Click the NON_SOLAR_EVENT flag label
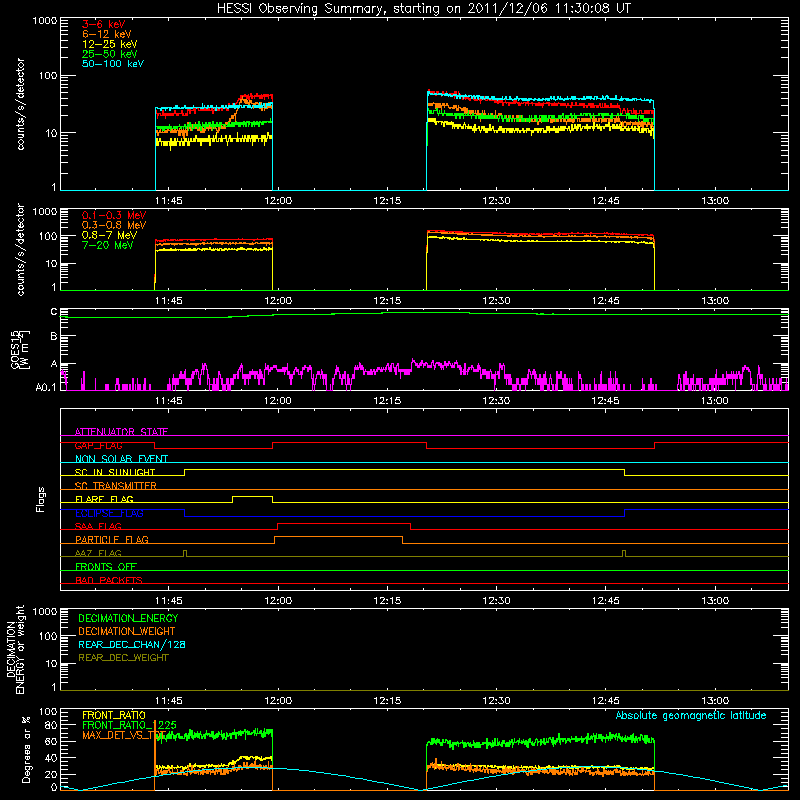This screenshot has height=800, width=800. 121,459
